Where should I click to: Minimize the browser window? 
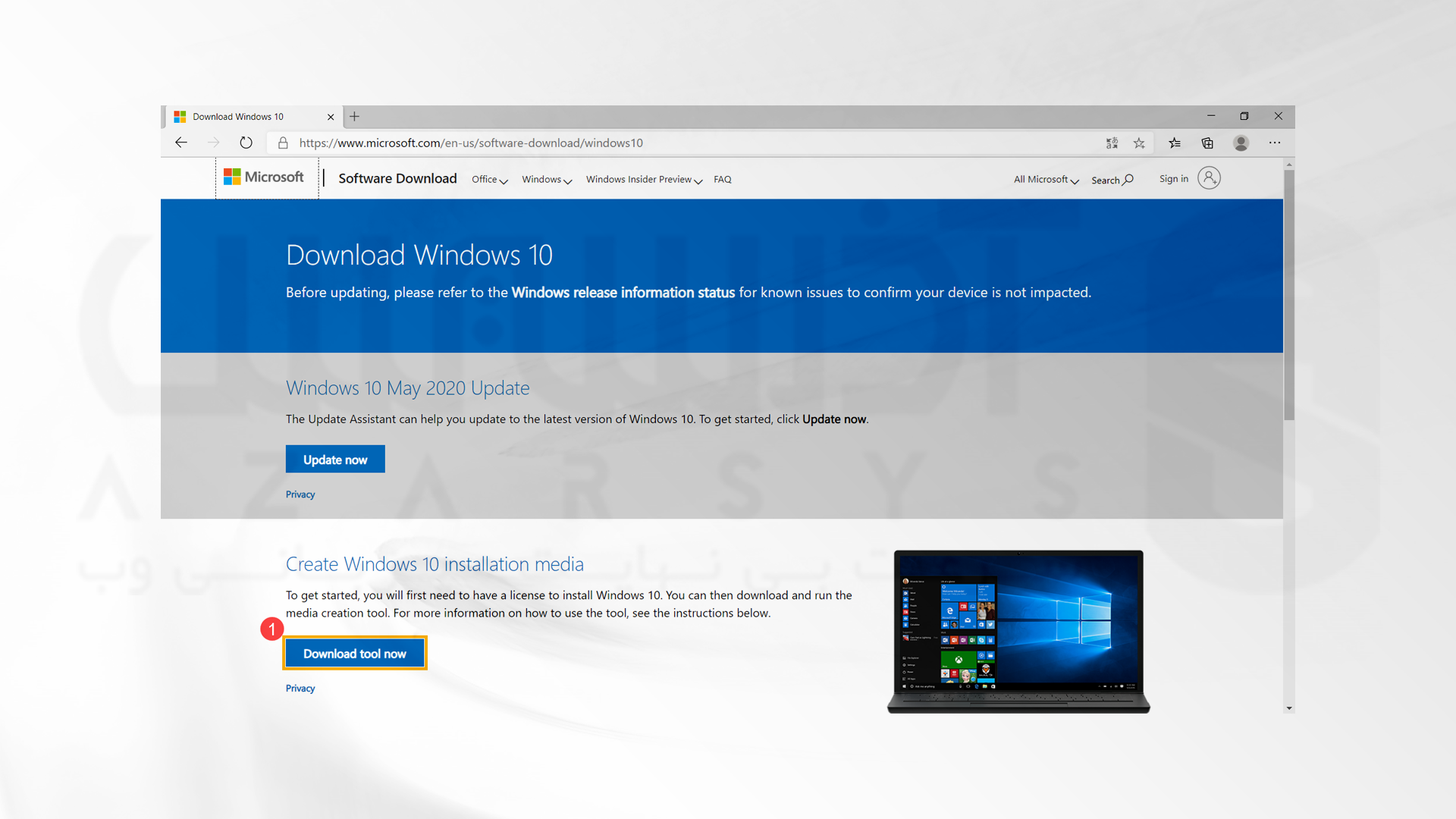pos(1211,116)
